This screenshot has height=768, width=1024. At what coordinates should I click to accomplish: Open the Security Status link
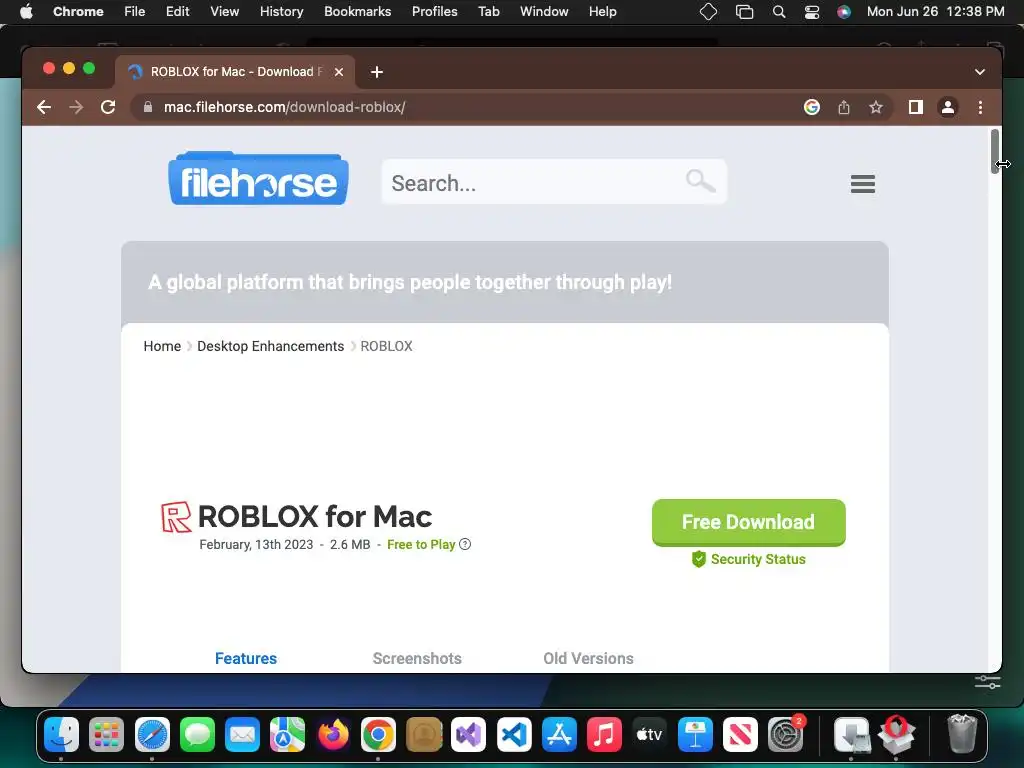point(758,559)
